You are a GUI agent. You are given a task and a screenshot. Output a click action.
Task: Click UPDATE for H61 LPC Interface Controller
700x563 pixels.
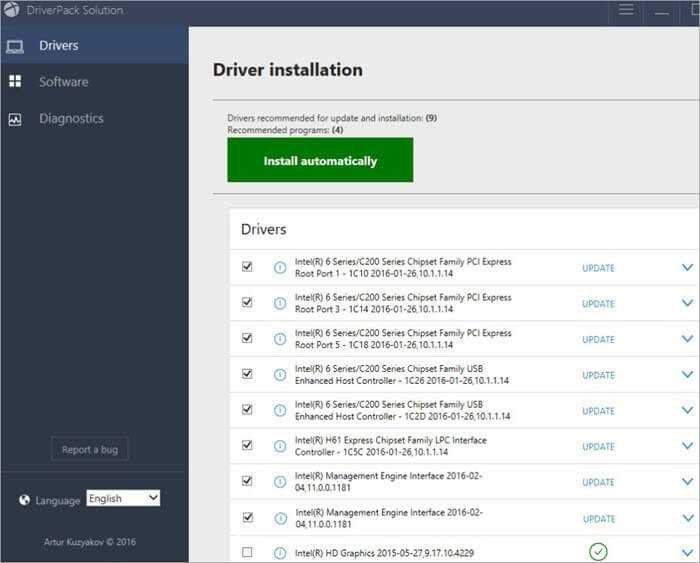[x=598, y=446]
